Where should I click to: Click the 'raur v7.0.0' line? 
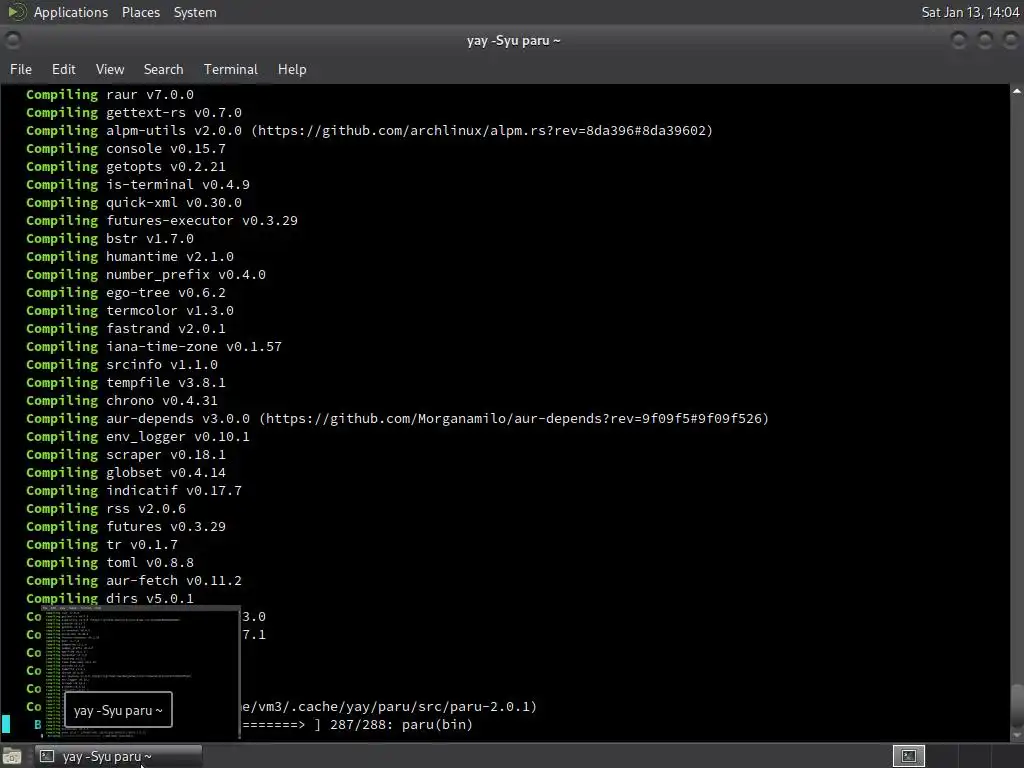(x=110, y=95)
